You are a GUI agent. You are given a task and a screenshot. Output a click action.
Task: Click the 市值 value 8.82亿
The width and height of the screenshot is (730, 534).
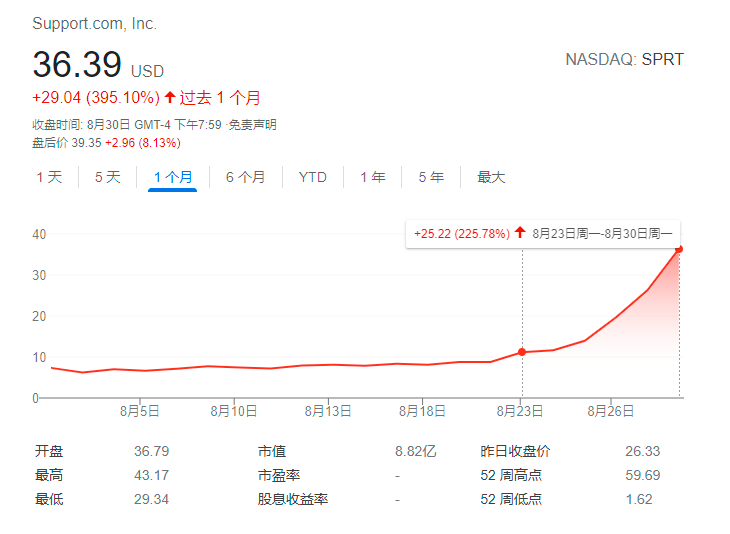pyautogui.click(x=416, y=451)
